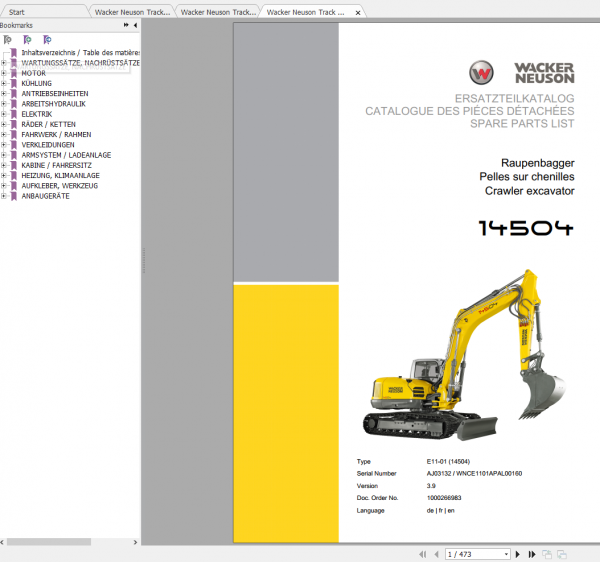Expand the HEIZUNG, KLIMAANLAGE bookmark node
The width and height of the screenshot is (600, 562).
[4, 175]
